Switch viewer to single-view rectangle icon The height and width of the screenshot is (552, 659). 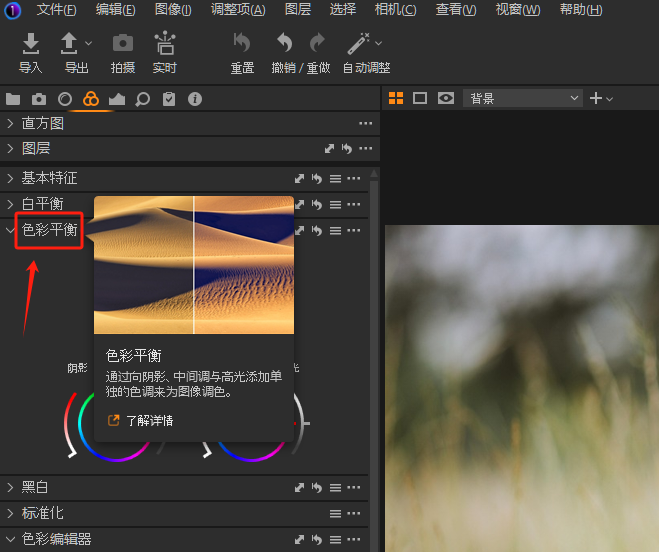(420, 98)
